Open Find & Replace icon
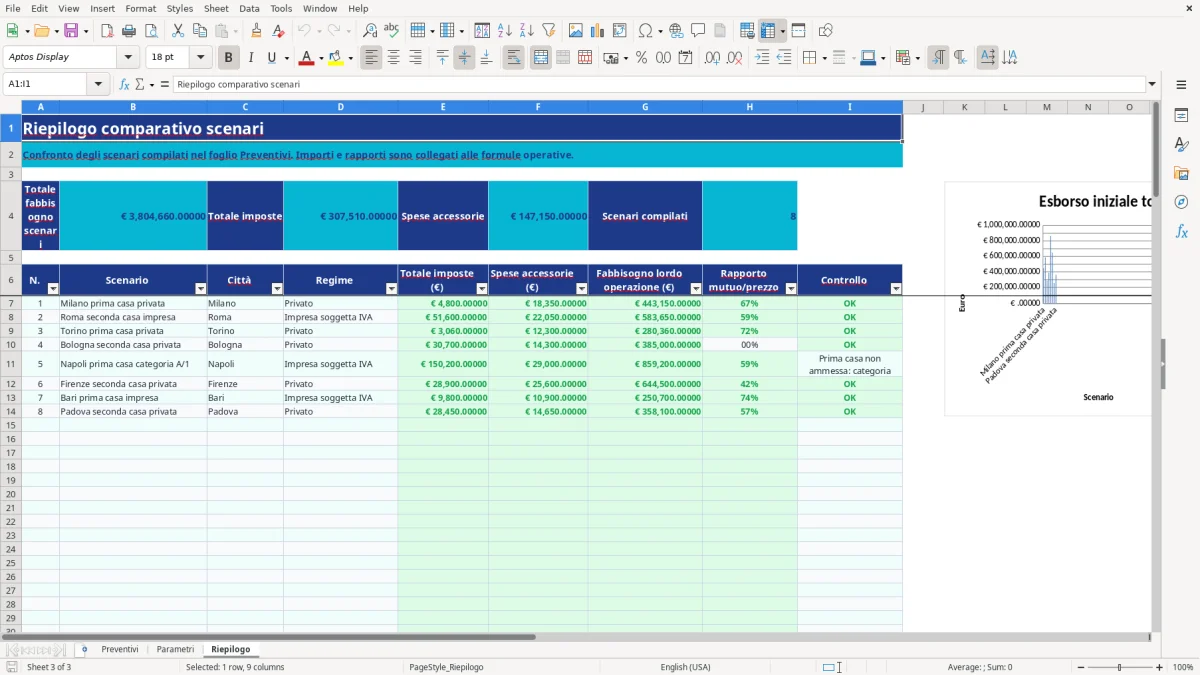 pos(370,31)
